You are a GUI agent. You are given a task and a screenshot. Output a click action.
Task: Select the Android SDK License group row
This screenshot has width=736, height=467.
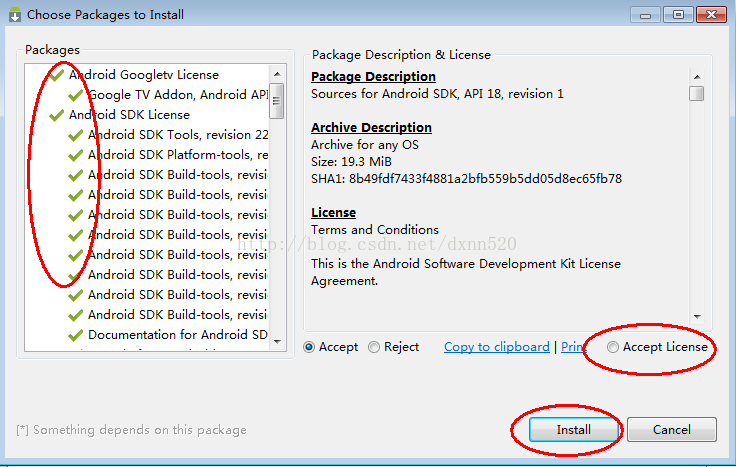pyautogui.click(x=130, y=115)
